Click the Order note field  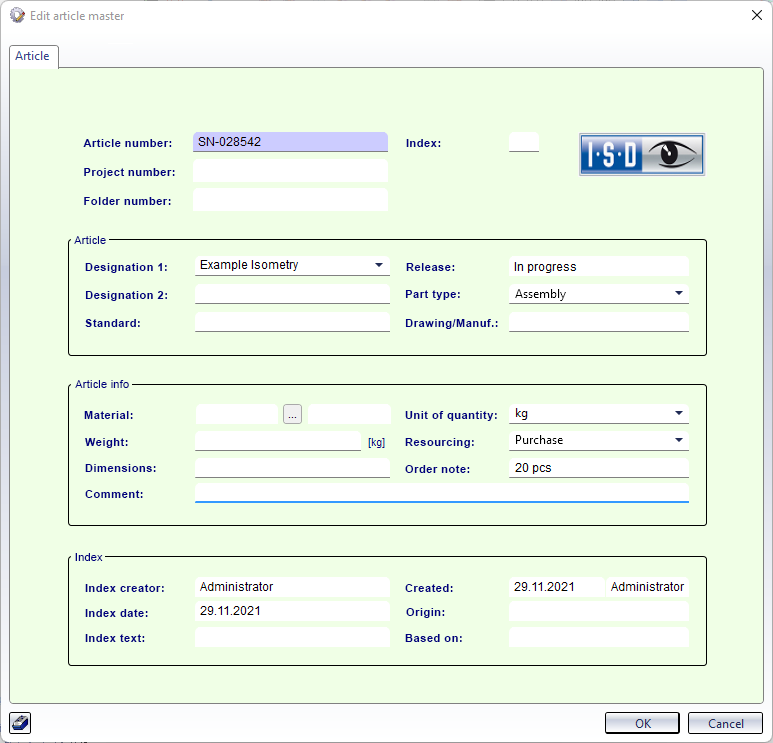pyautogui.click(x=598, y=468)
